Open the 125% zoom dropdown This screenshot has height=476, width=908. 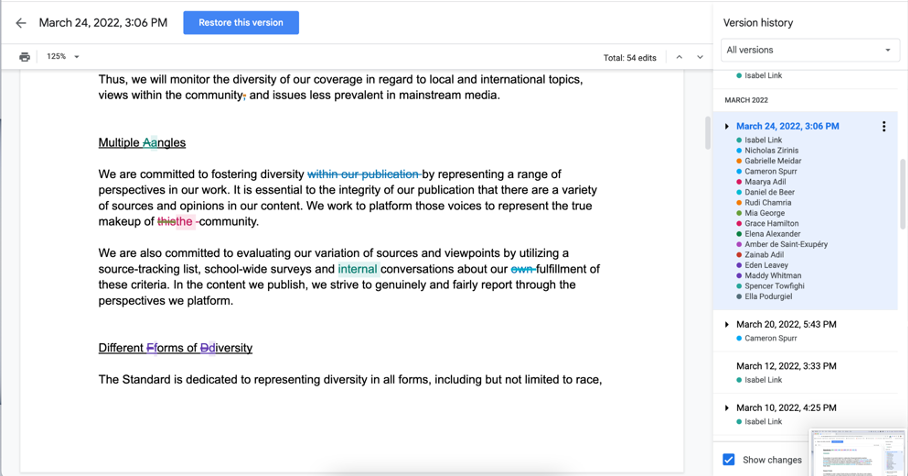click(x=63, y=57)
